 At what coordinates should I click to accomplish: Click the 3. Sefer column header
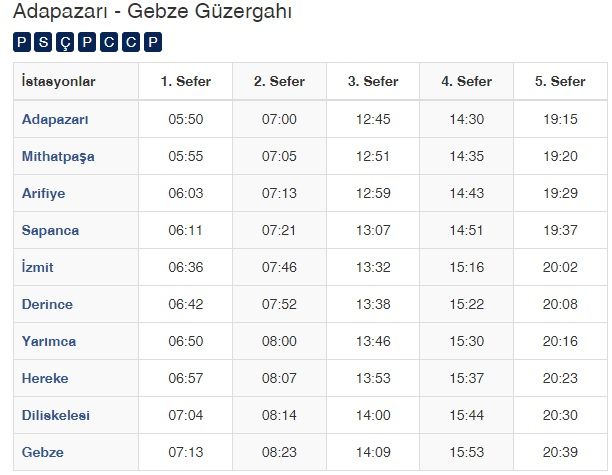click(x=373, y=81)
